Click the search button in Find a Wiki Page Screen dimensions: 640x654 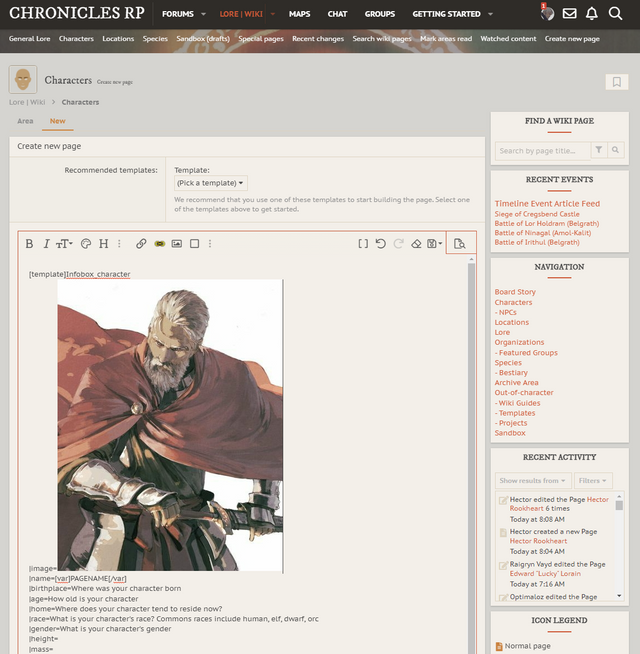pos(615,150)
